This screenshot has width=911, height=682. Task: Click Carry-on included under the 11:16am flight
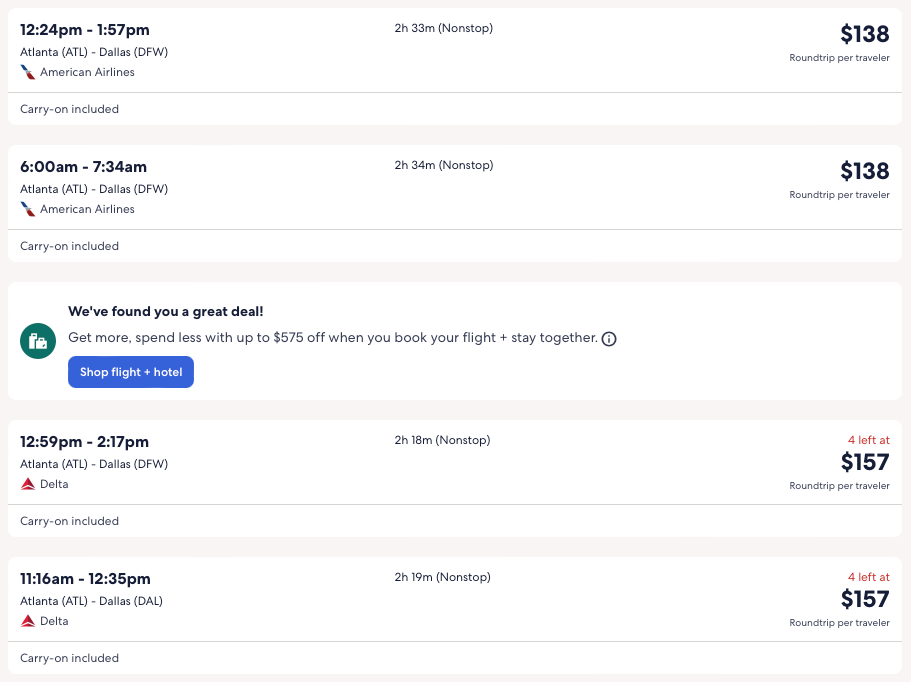coord(69,658)
